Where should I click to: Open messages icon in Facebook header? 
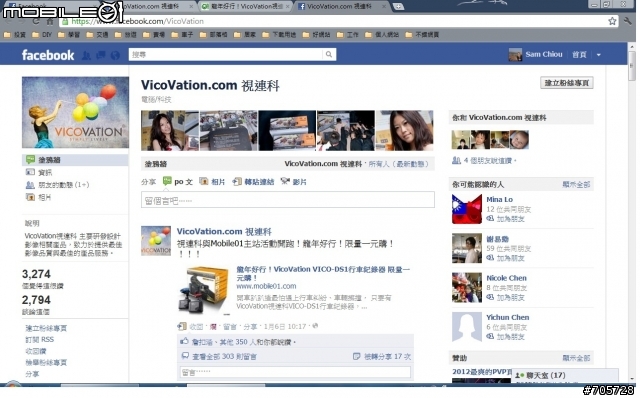pos(101,55)
